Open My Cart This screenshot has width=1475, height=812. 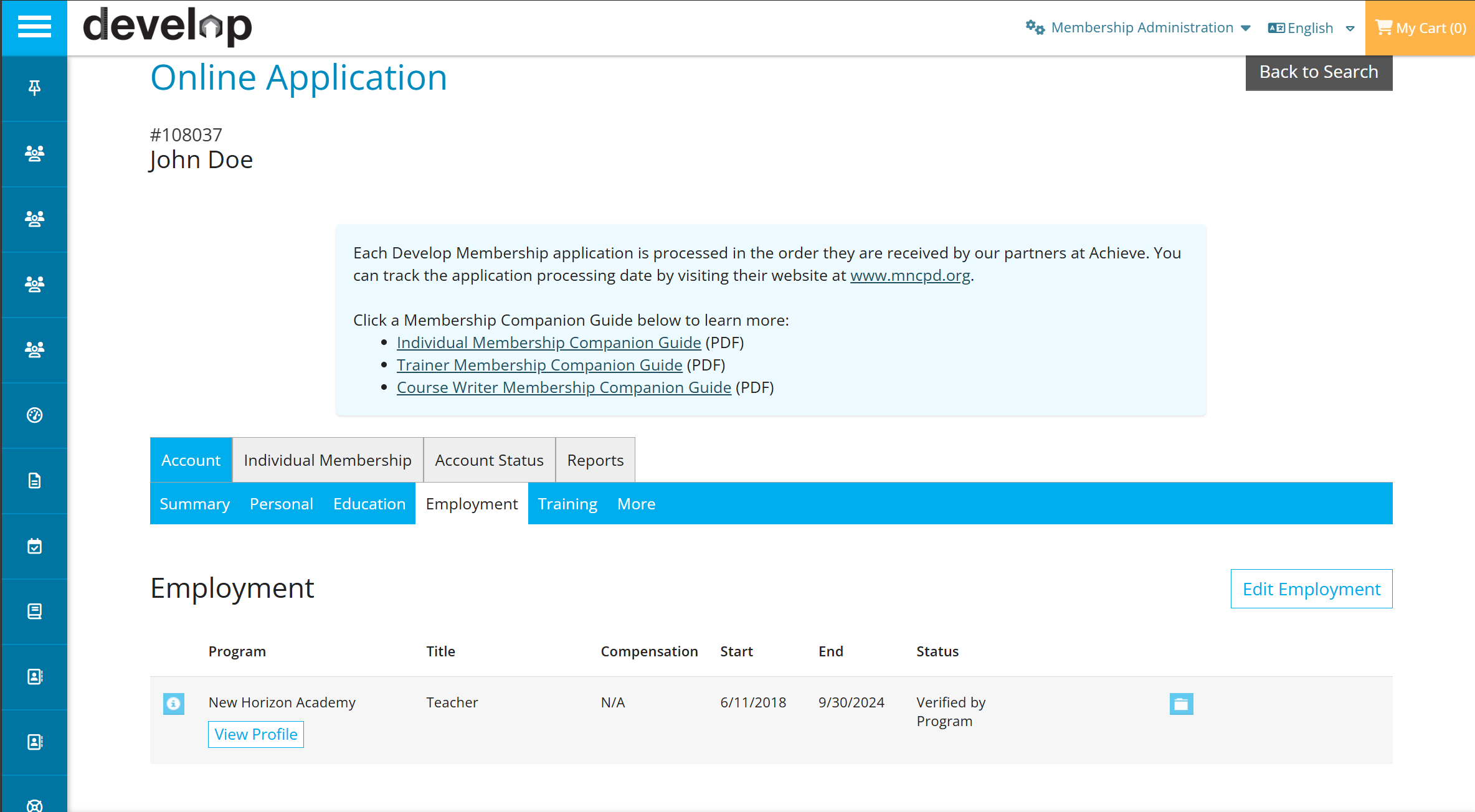coord(1420,28)
